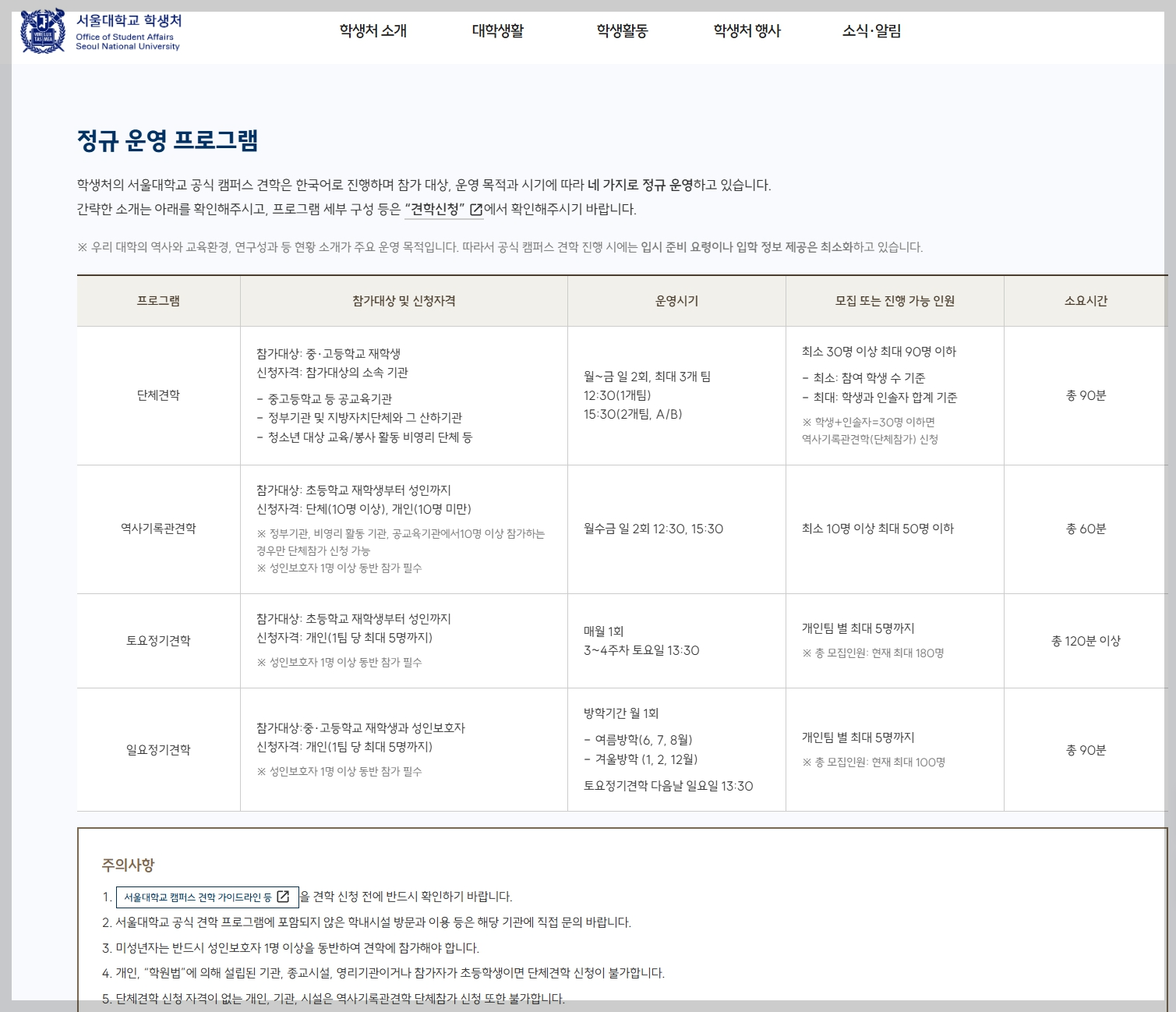Click the 견학신청 hyperlink
Image resolution: width=1176 pixels, height=1012 pixels.
click(434, 208)
